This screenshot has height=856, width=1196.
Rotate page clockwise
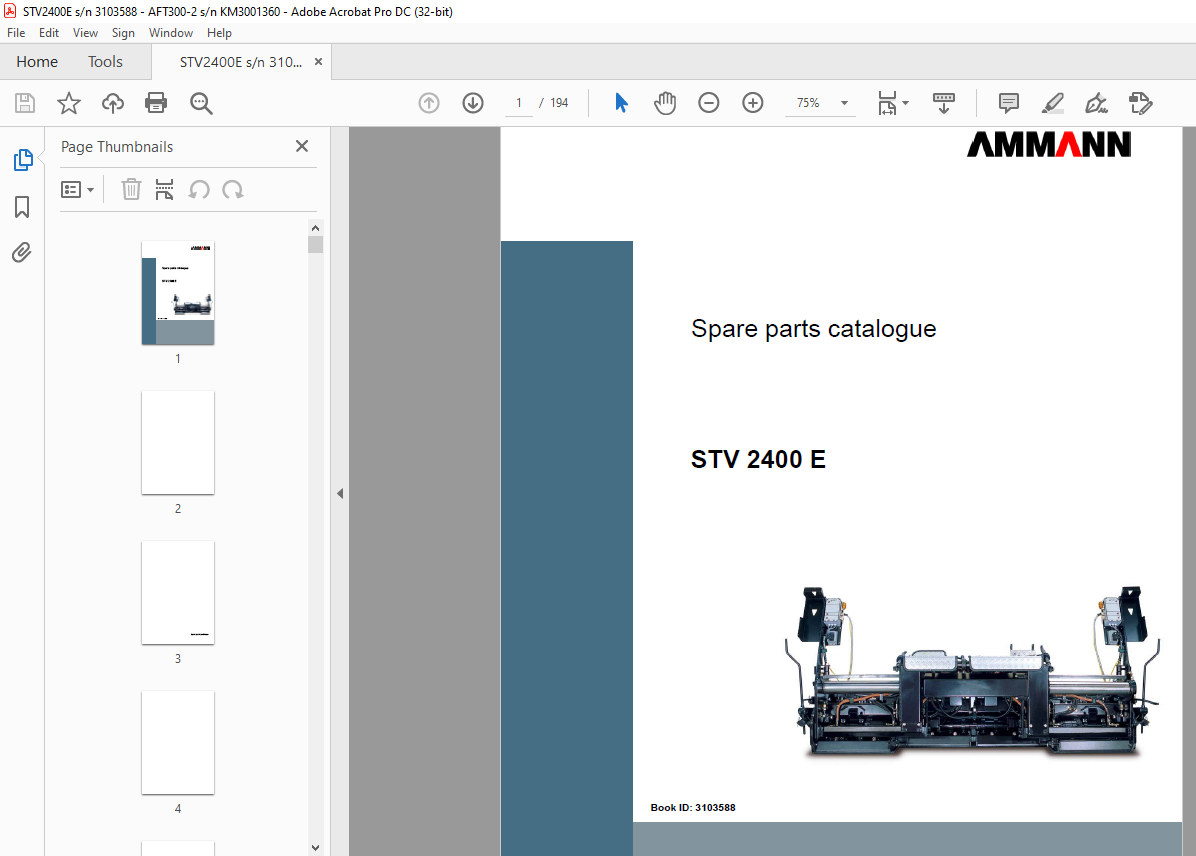coord(233,189)
